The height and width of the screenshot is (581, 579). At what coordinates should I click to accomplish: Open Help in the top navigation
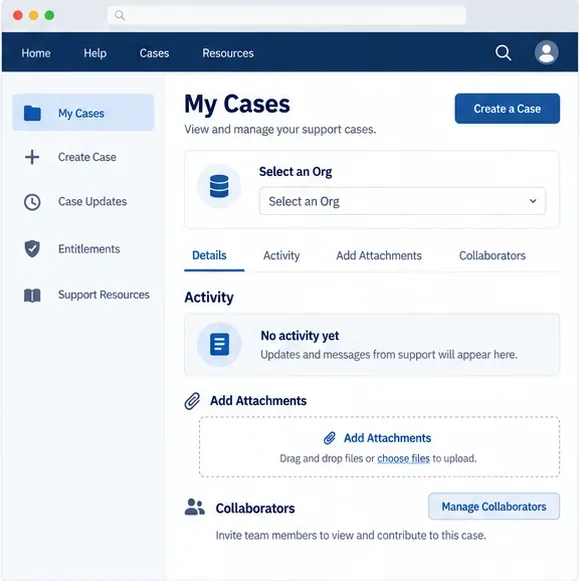95,53
